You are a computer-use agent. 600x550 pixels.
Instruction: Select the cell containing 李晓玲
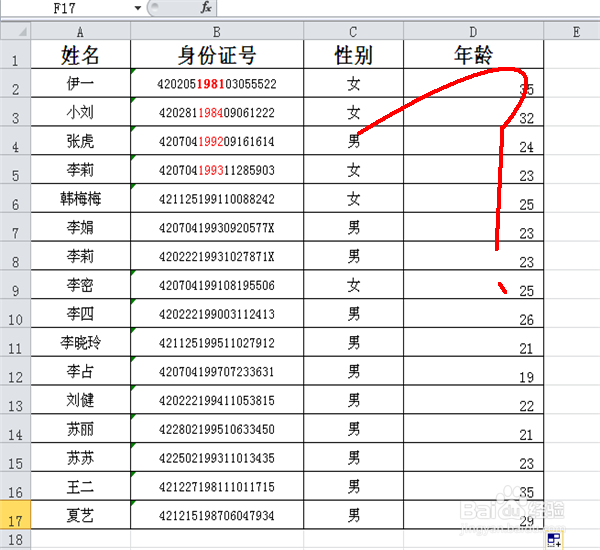[x=81, y=342]
